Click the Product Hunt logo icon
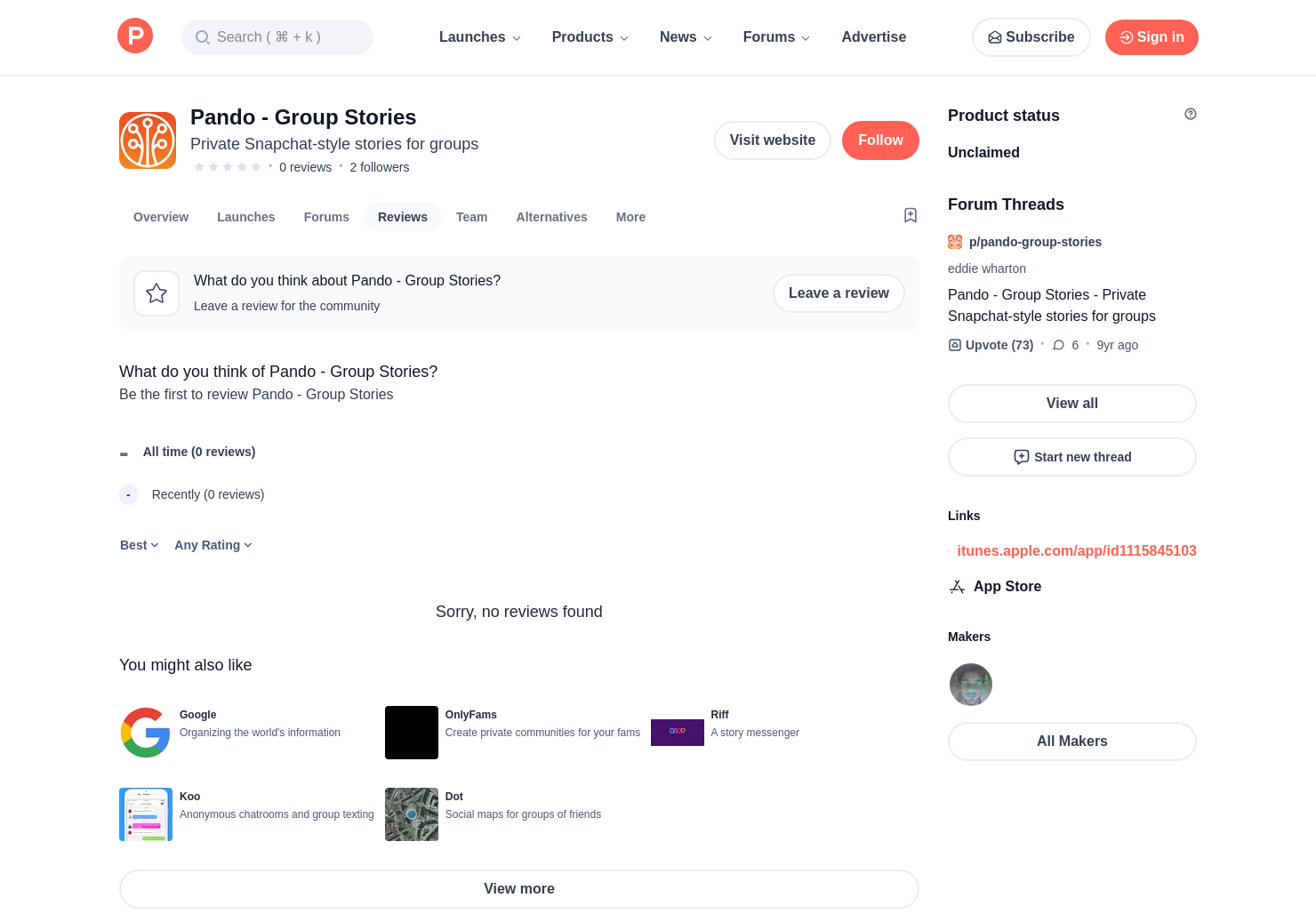The height and width of the screenshot is (922, 1316). tap(135, 36)
